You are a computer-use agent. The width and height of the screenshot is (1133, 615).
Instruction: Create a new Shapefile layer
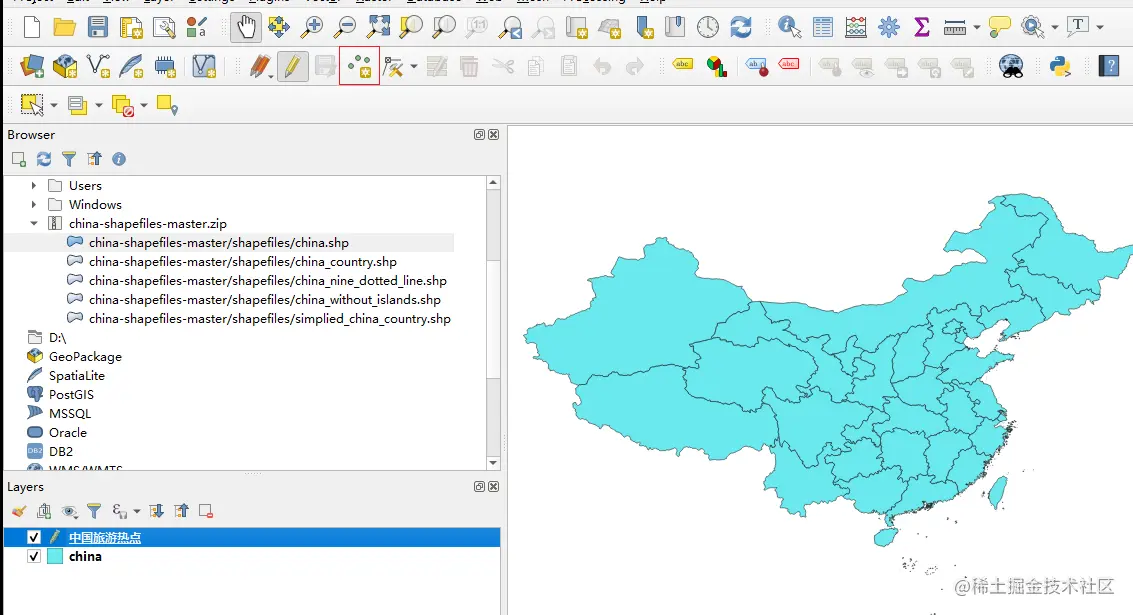98,66
